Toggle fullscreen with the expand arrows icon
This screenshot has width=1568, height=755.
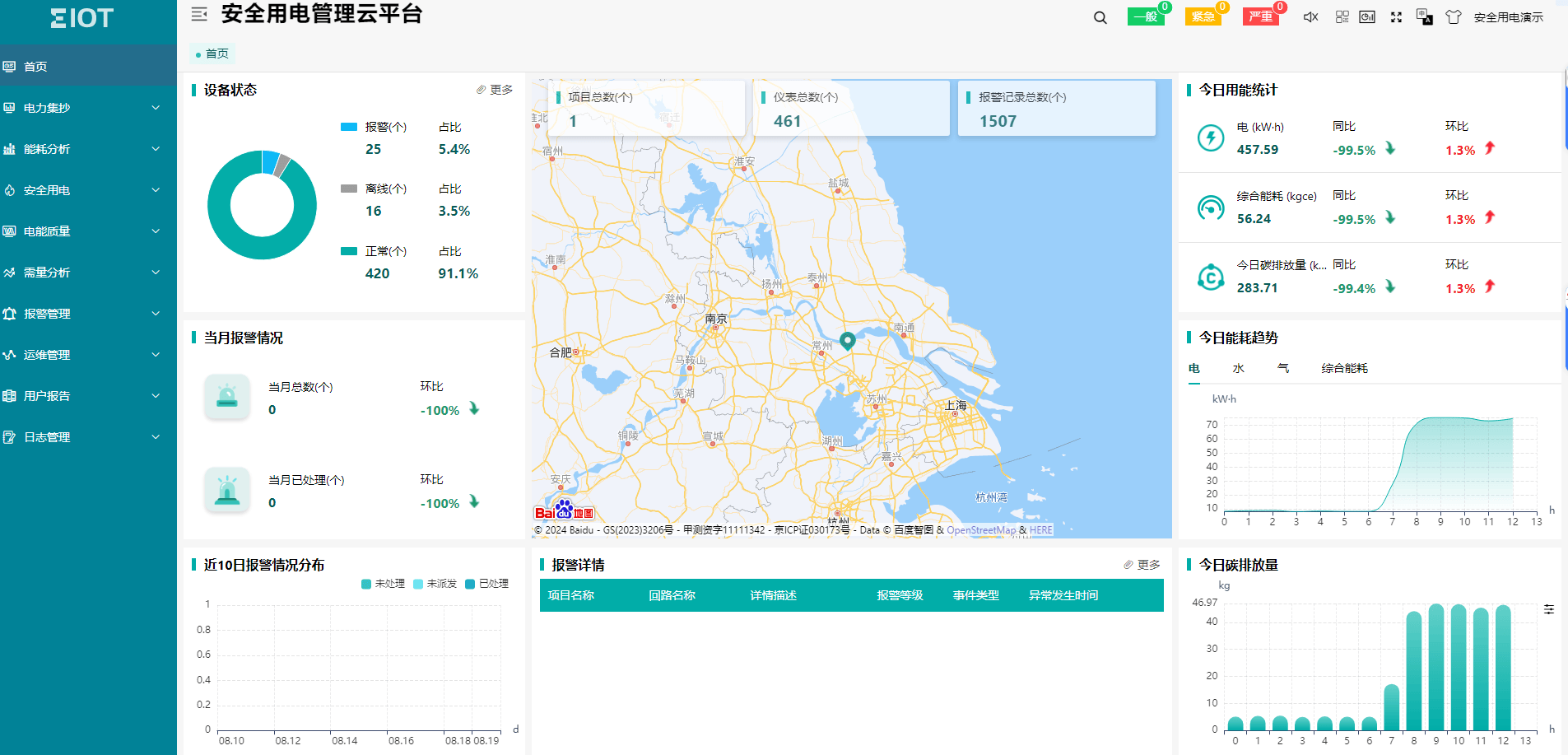click(x=1396, y=16)
